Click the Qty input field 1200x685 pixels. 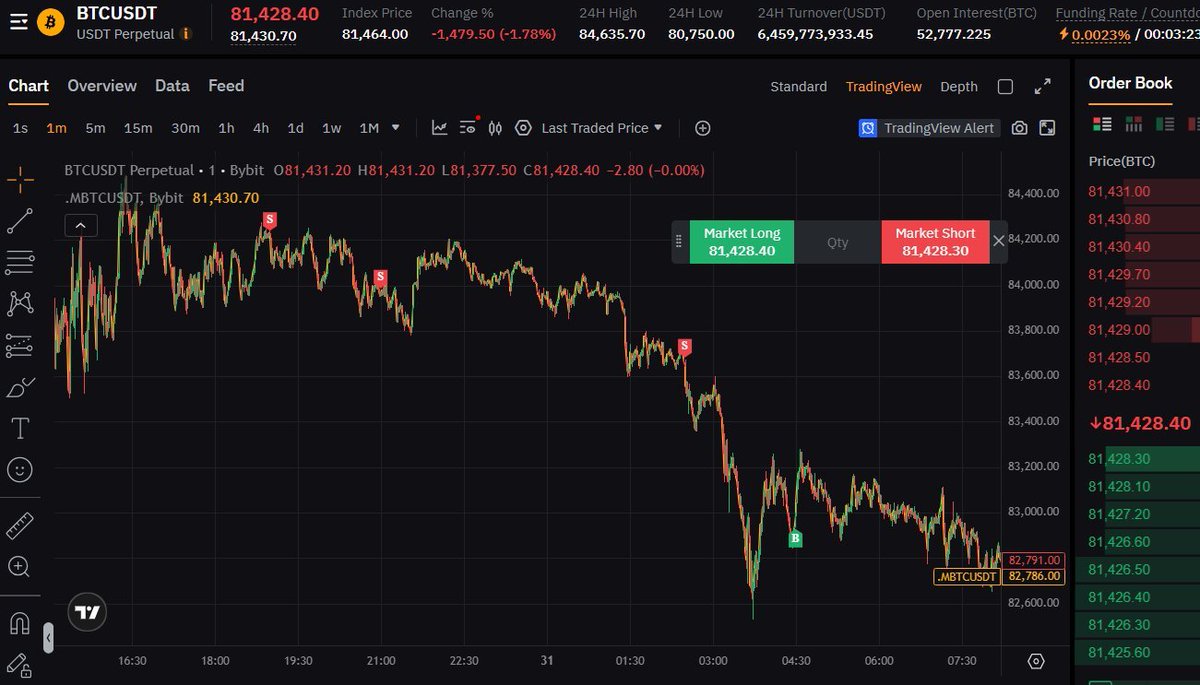point(840,241)
